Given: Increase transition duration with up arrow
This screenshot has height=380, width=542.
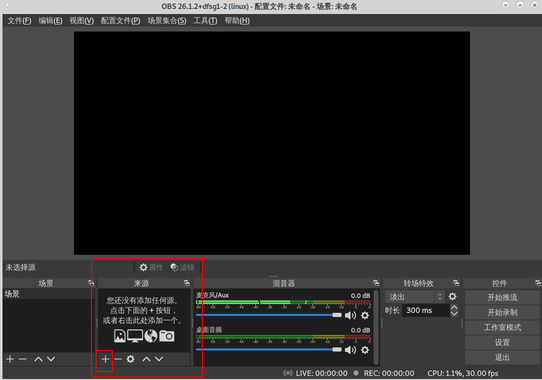Looking at the screenshot, I should click(x=454, y=307).
